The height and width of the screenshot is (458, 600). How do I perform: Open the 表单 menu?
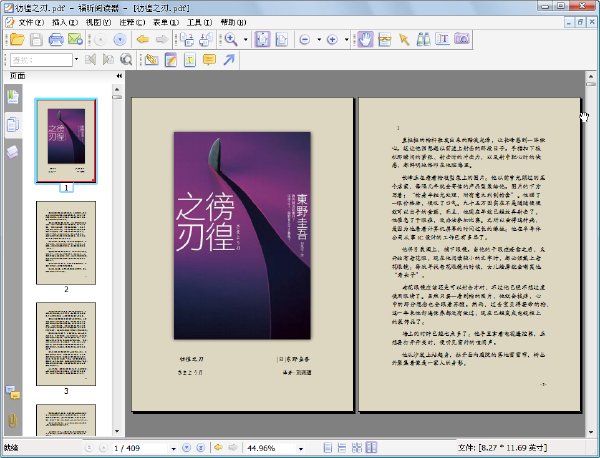[x=166, y=23]
